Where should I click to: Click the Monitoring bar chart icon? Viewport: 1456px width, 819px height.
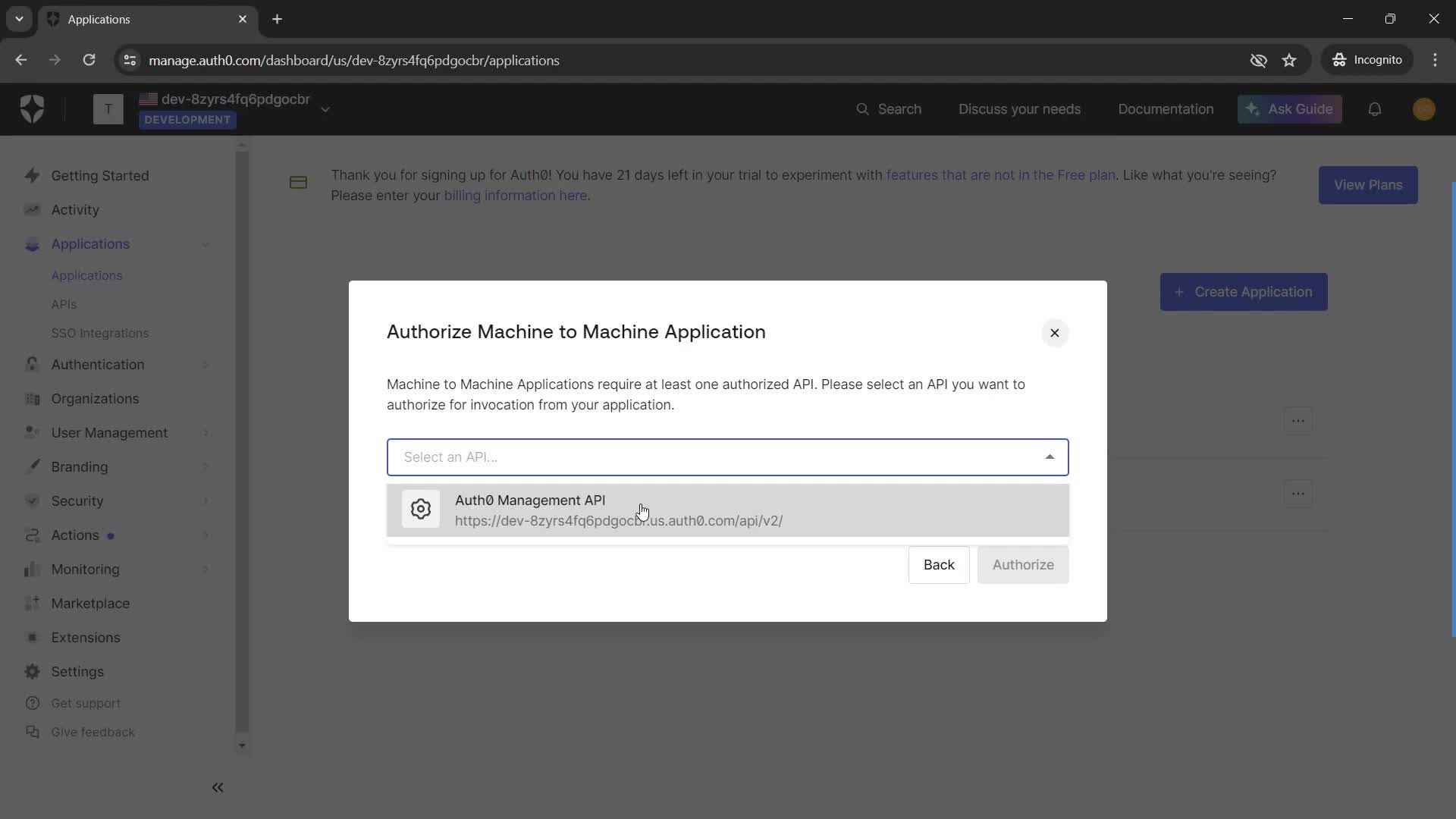click(32, 569)
